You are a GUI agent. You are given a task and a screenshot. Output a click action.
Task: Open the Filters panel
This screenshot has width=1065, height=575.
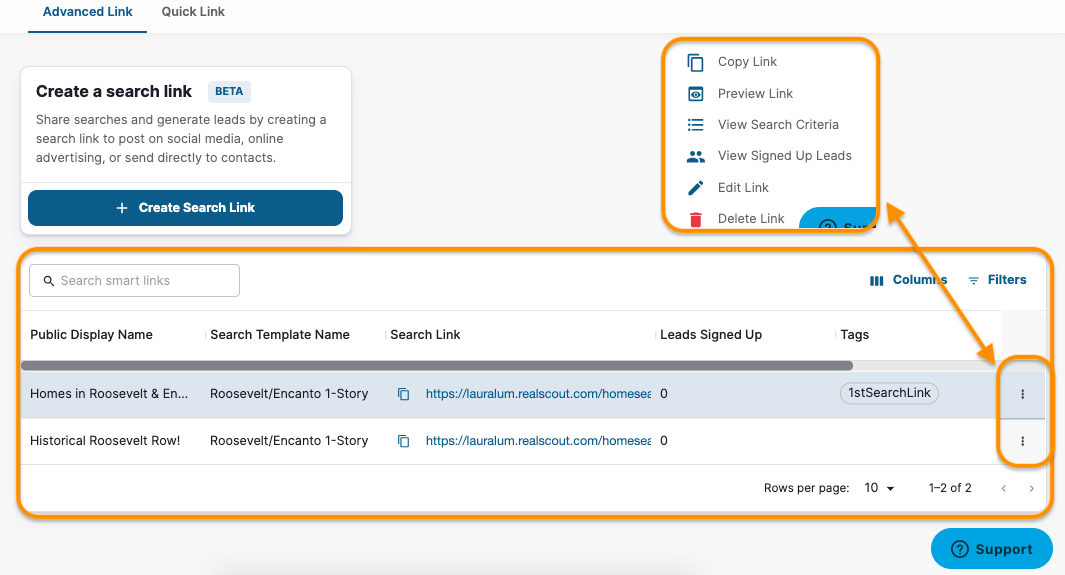click(997, 280)
